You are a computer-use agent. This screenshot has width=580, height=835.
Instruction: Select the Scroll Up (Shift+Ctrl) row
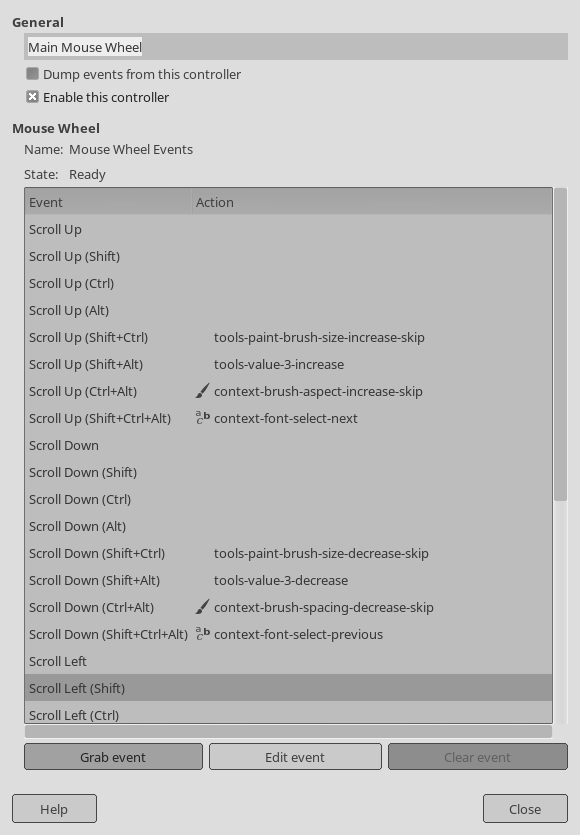point(289,337)
